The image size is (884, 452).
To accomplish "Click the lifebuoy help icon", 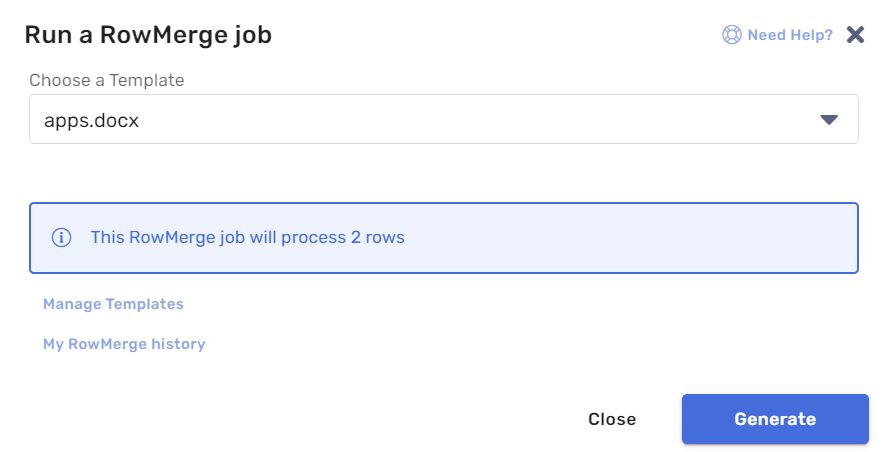I will (x=731, y=35).
